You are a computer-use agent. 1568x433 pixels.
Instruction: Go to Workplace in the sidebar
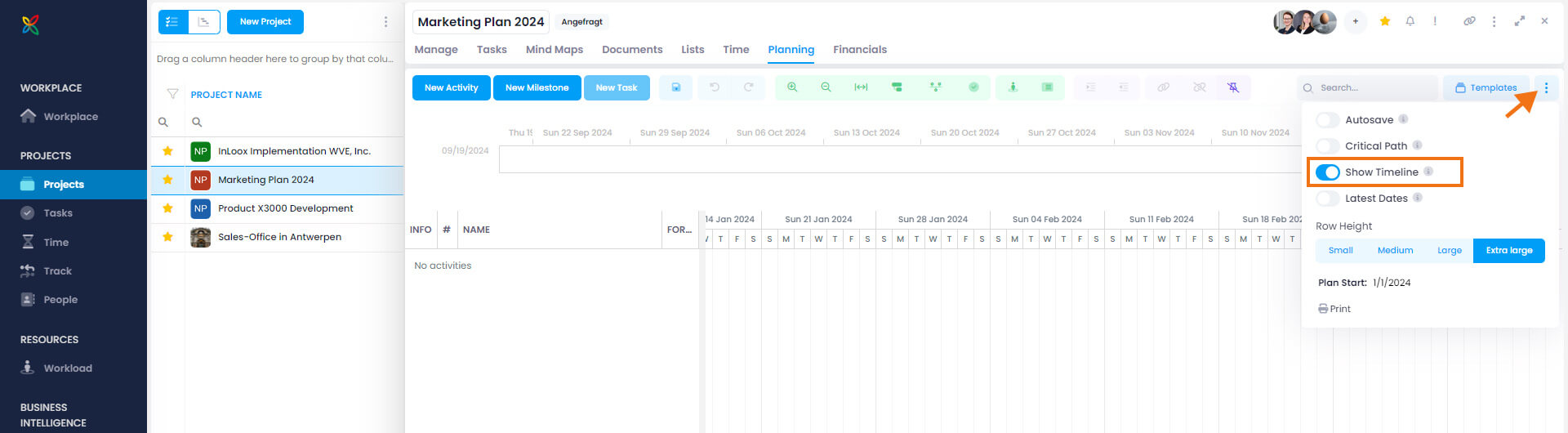tap(70, 117)
